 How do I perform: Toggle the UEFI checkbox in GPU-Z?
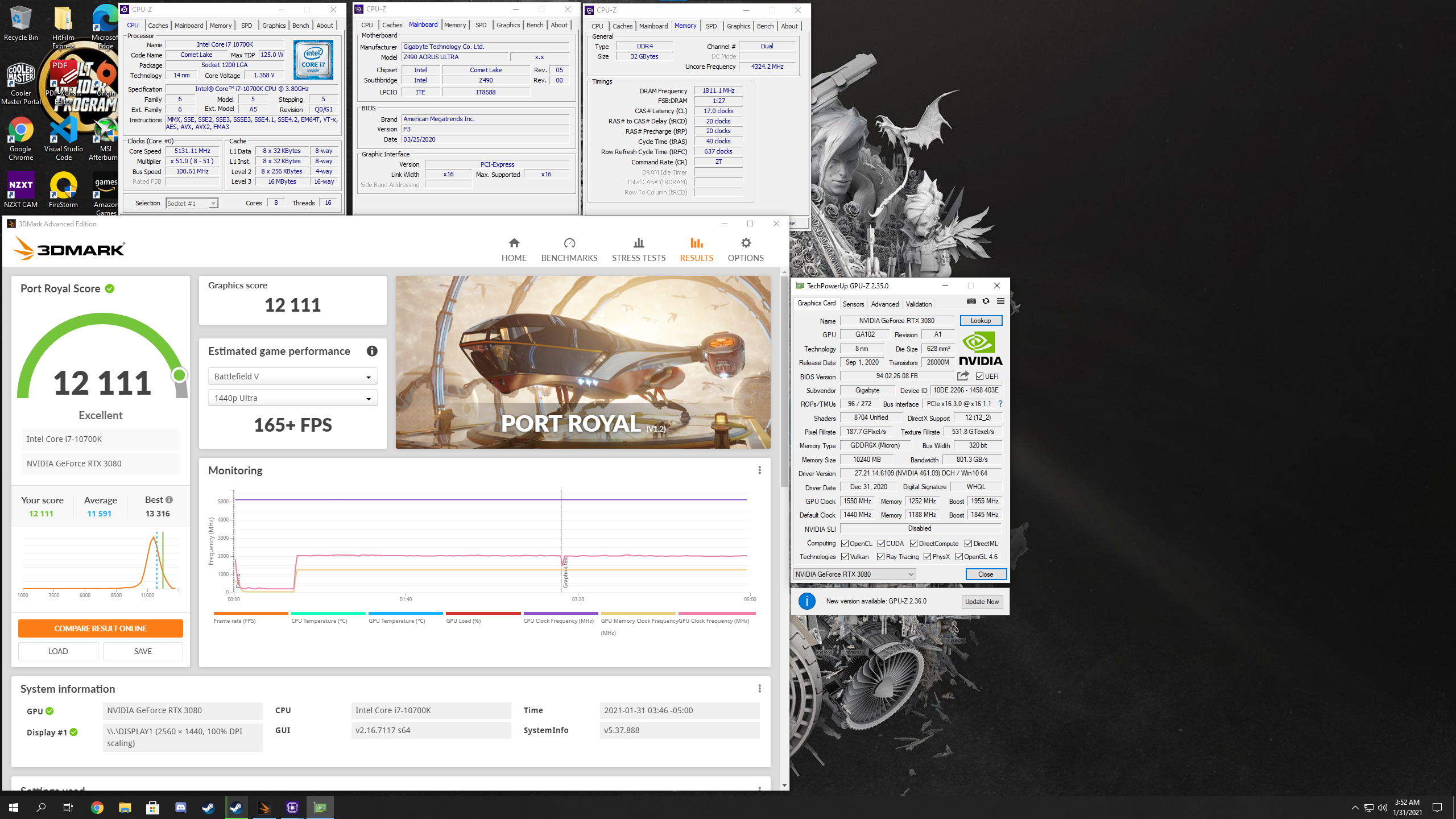click(x=979, y=376)
